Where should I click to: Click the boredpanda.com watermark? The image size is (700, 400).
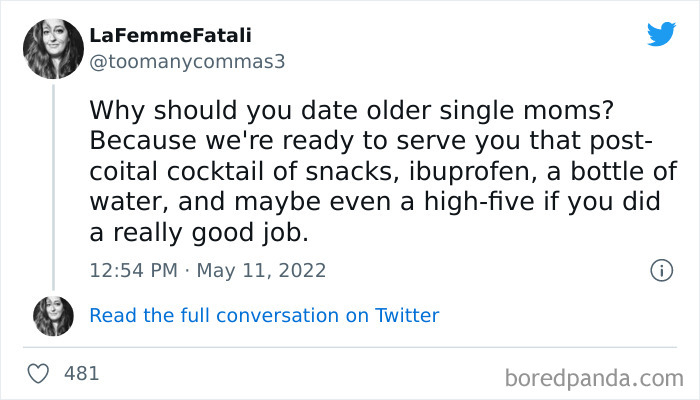click(594, 377)
